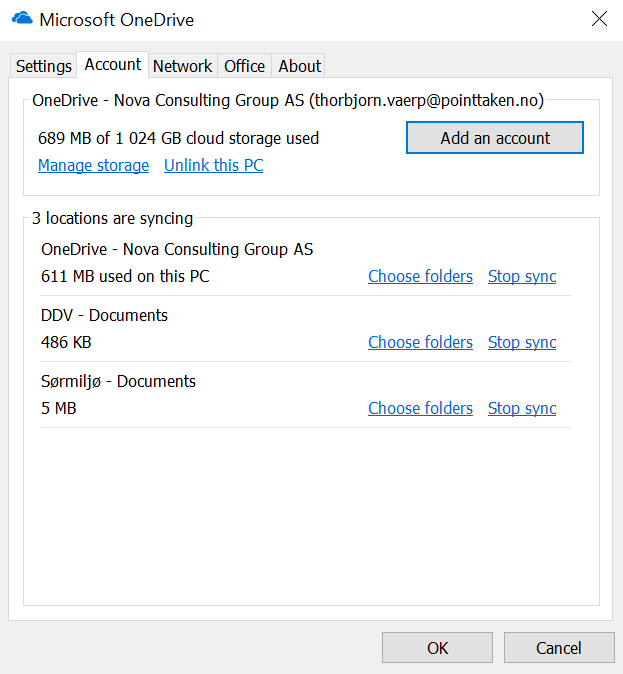Go to the Office tab
The image size is (623, 674).
(x=244, y=66)
